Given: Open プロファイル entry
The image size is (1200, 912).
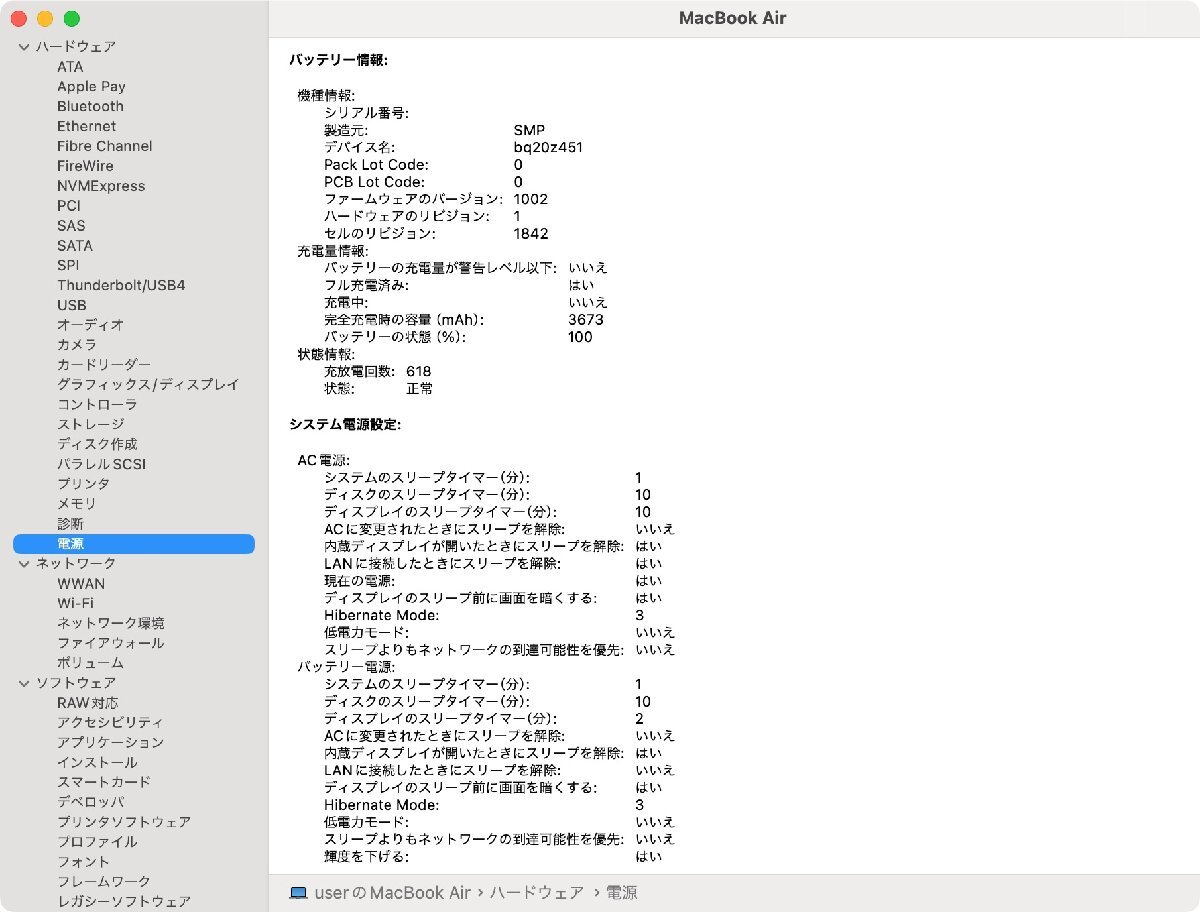Looking at the screenshot, I should coord(97,842).
